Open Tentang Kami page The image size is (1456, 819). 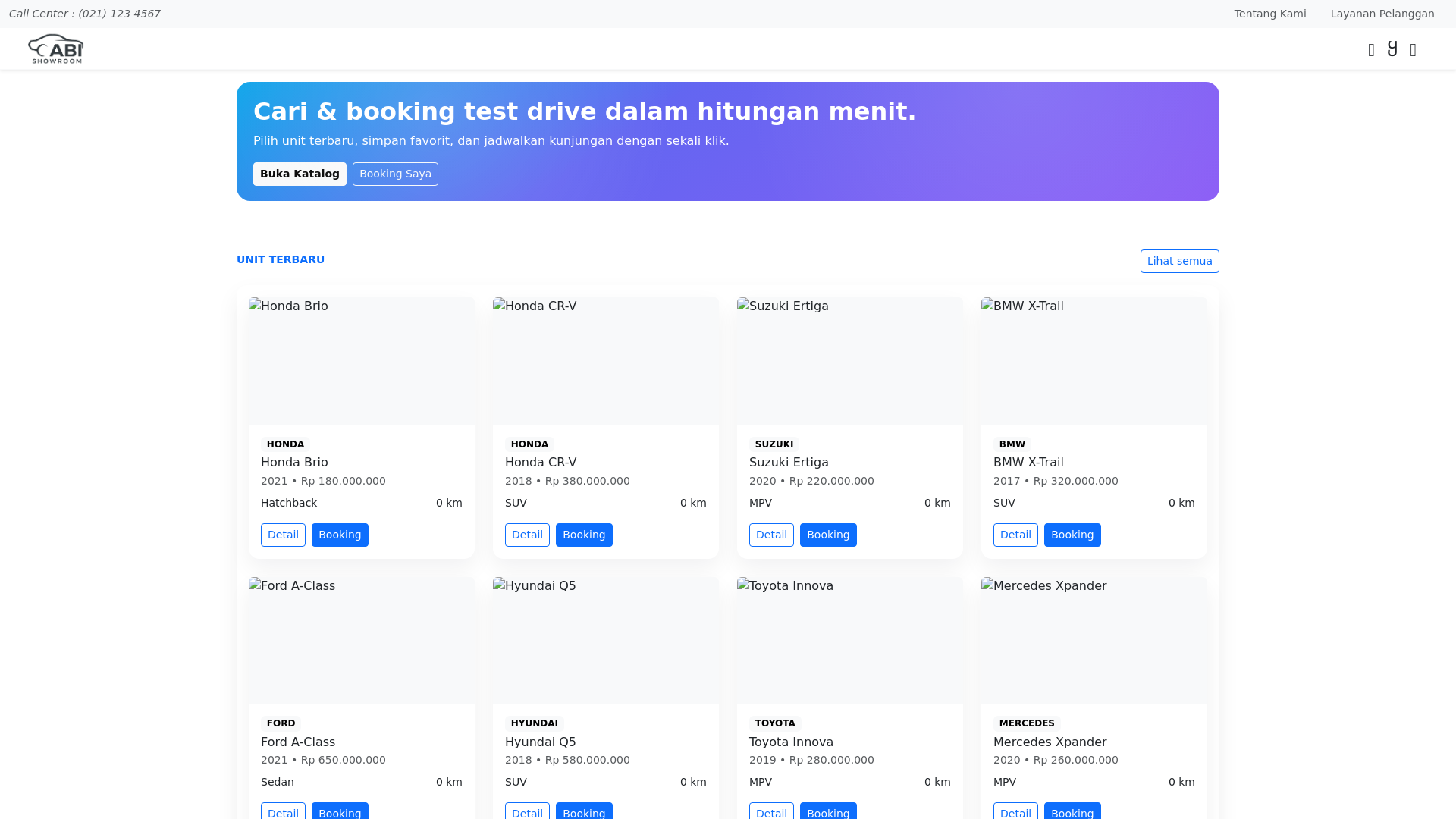click(1269, 14)
